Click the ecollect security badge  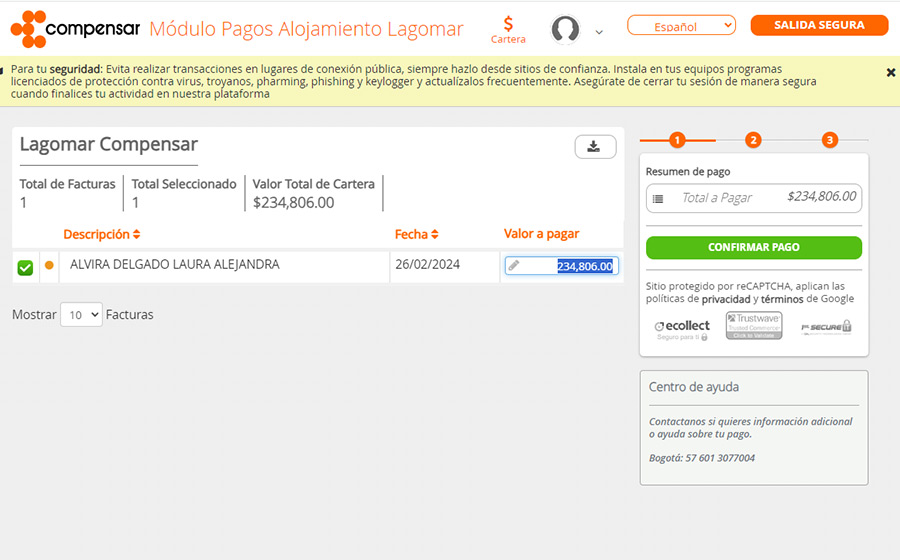(682, 327)
